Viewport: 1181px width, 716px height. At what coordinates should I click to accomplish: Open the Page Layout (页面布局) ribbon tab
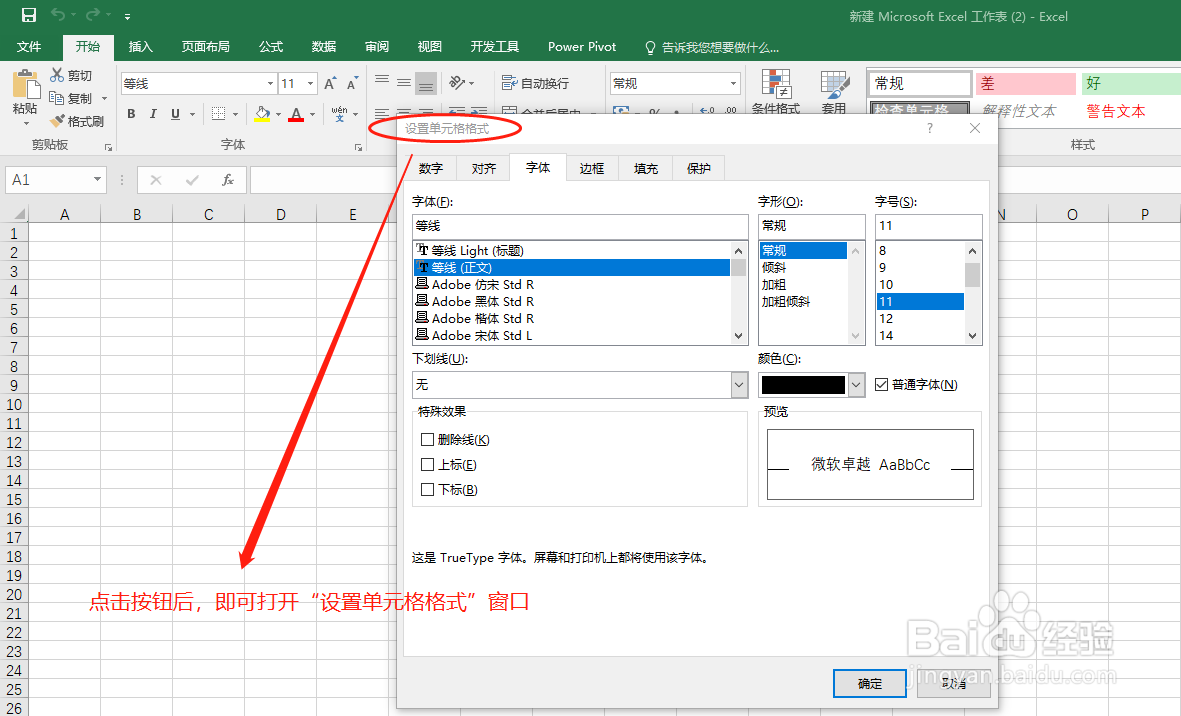(206, 47)
